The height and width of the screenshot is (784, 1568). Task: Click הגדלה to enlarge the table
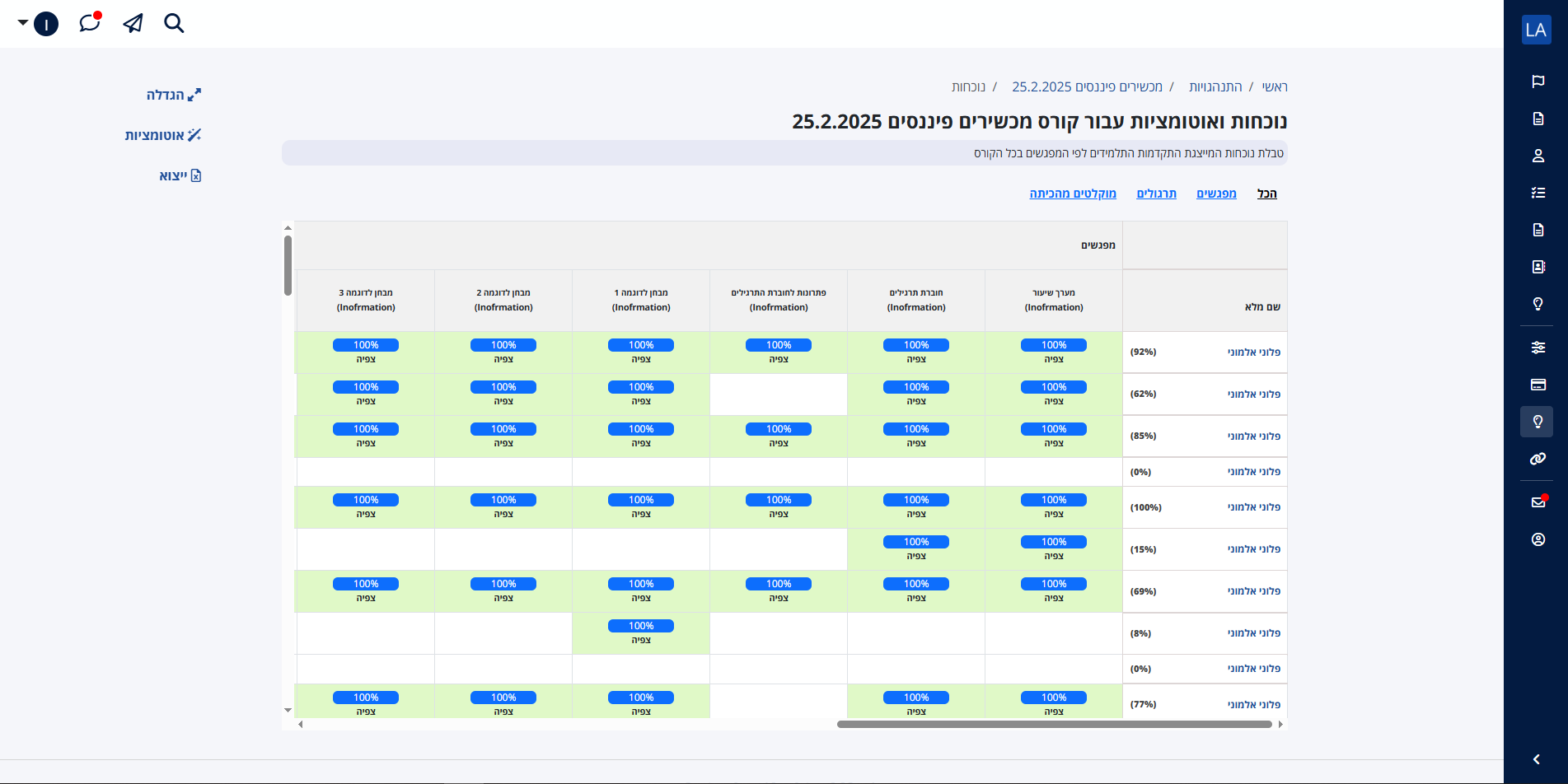pyautogui.click(x=173, y=95)
